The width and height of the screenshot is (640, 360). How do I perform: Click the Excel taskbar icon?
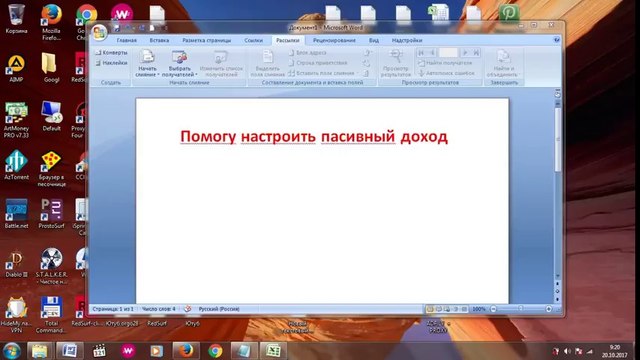[x=273, y=351]
